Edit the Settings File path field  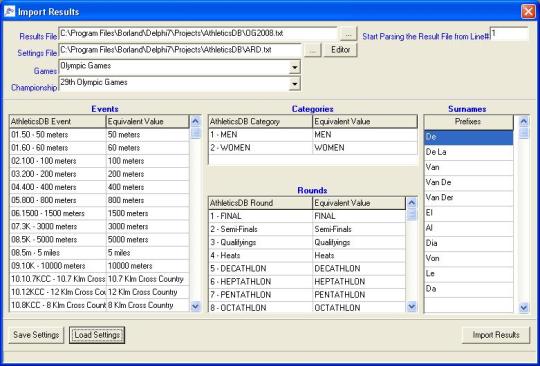point(180,50)
